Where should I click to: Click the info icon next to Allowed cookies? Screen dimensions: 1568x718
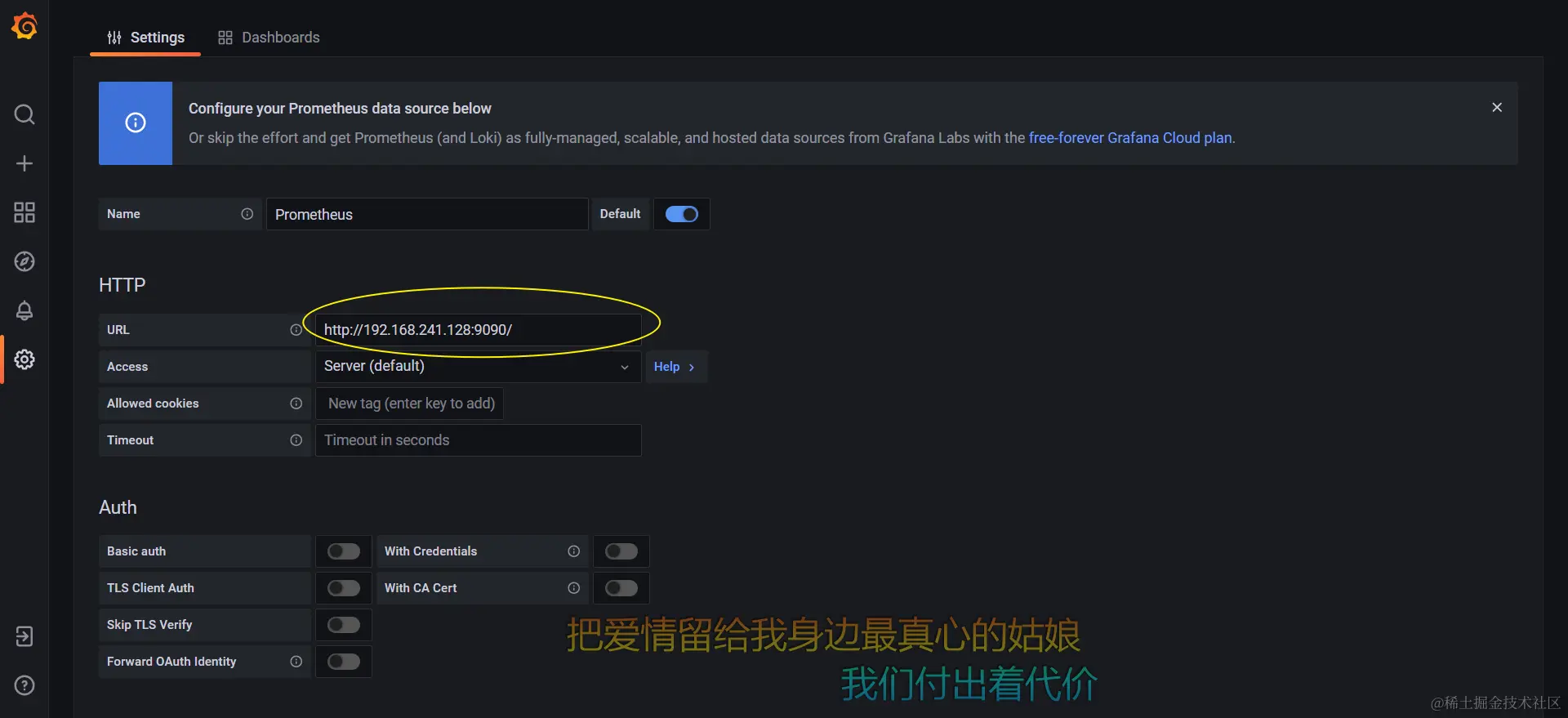pos(296,404)
